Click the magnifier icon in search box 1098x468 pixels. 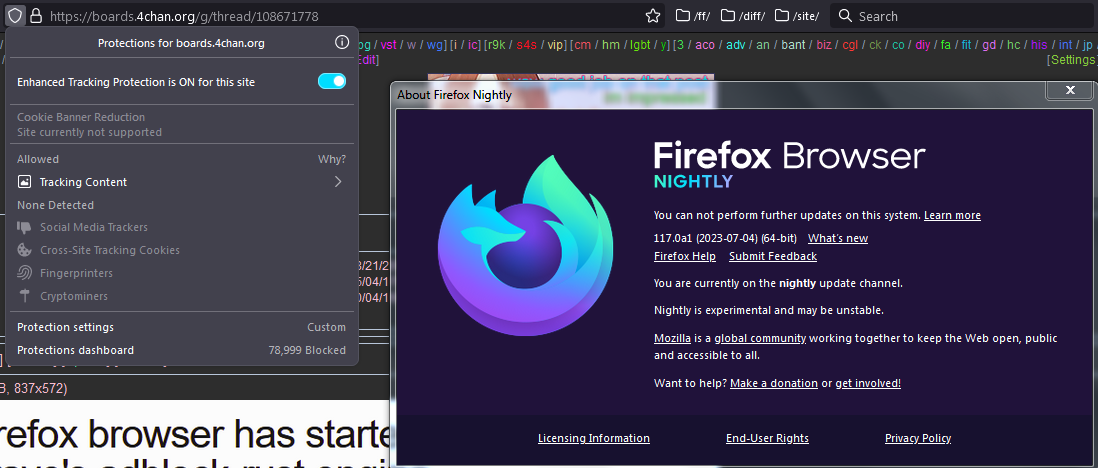pos(845,15)
